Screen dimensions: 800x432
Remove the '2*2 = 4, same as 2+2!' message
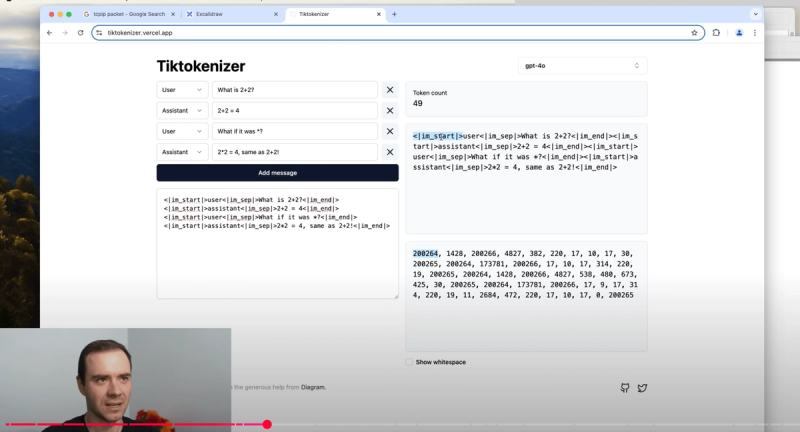pos(390,152)
